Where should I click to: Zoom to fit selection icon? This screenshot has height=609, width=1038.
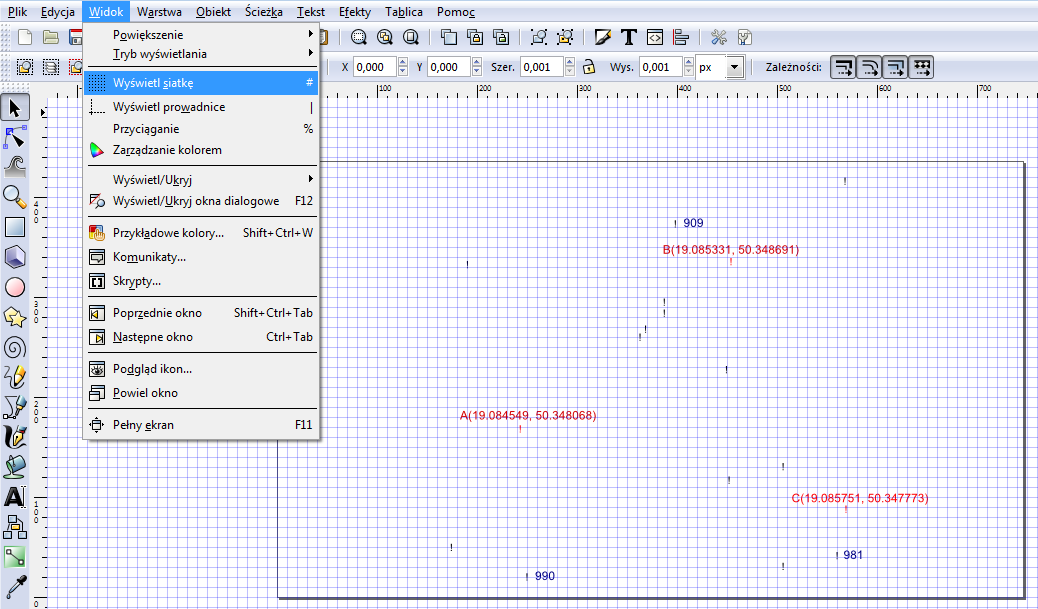coord(359,37)
